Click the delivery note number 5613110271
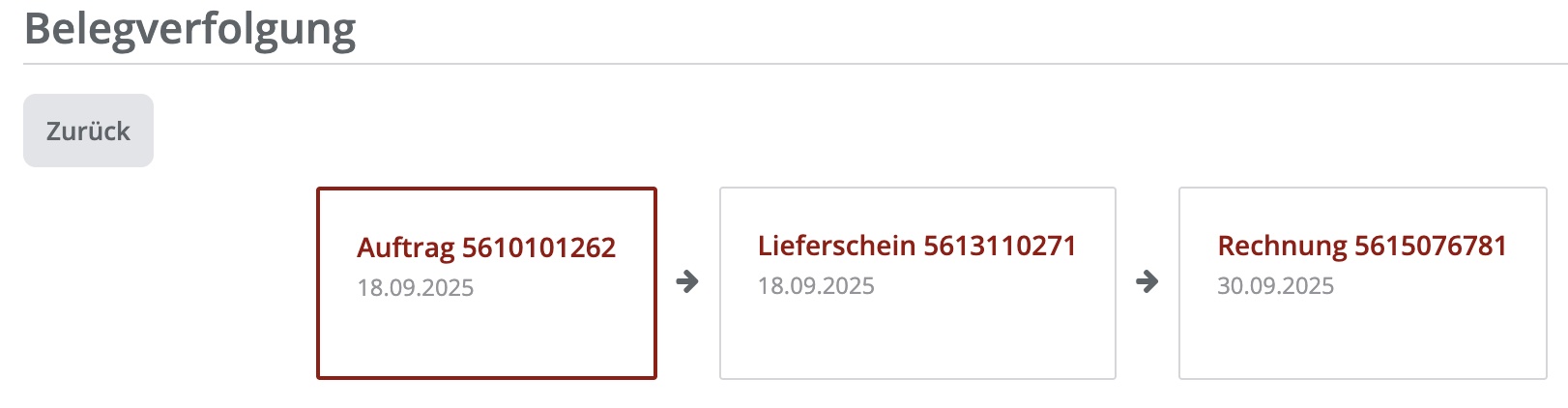Viewport: 1568px width, 408px height. click(1000, 246)
